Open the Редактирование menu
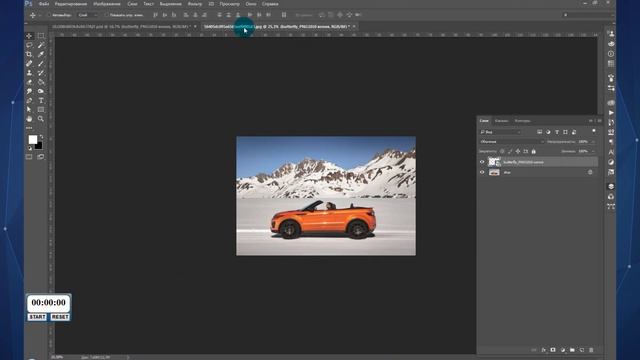Image resolution: width=640 pixels, height=360 pixels. (71, 4)
